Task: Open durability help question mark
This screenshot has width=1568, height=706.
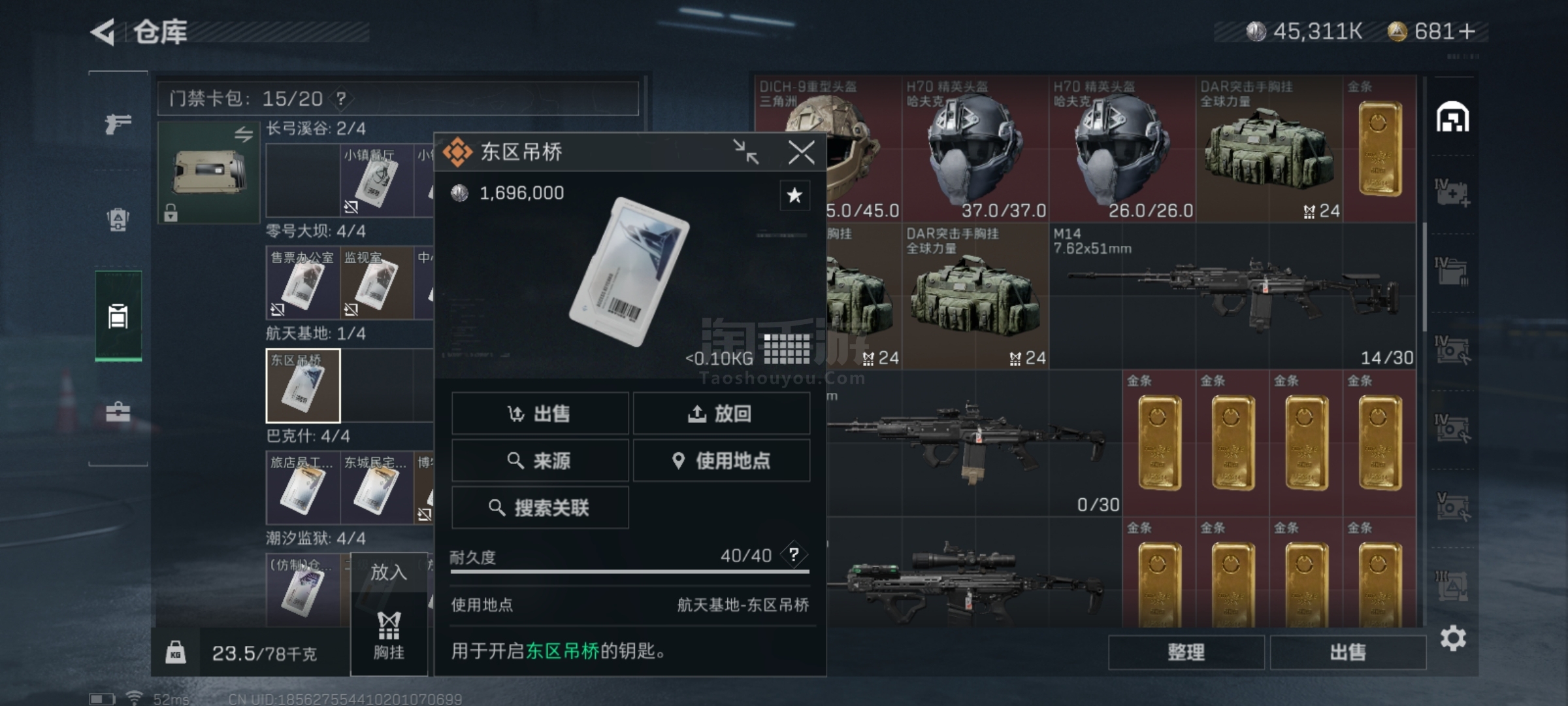Action: 794,555
